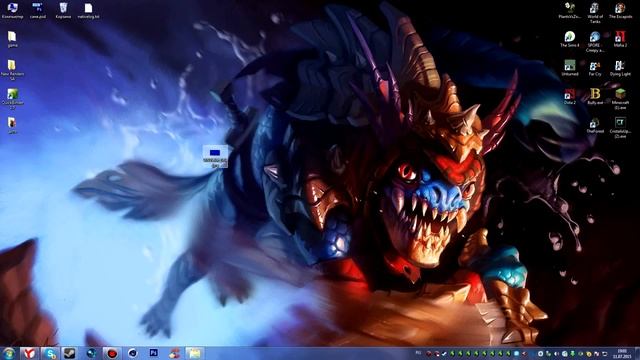Viewport: 640px width, 360px height.
Task: Open the Windows Start menu
Action: (x=9, y=353)
